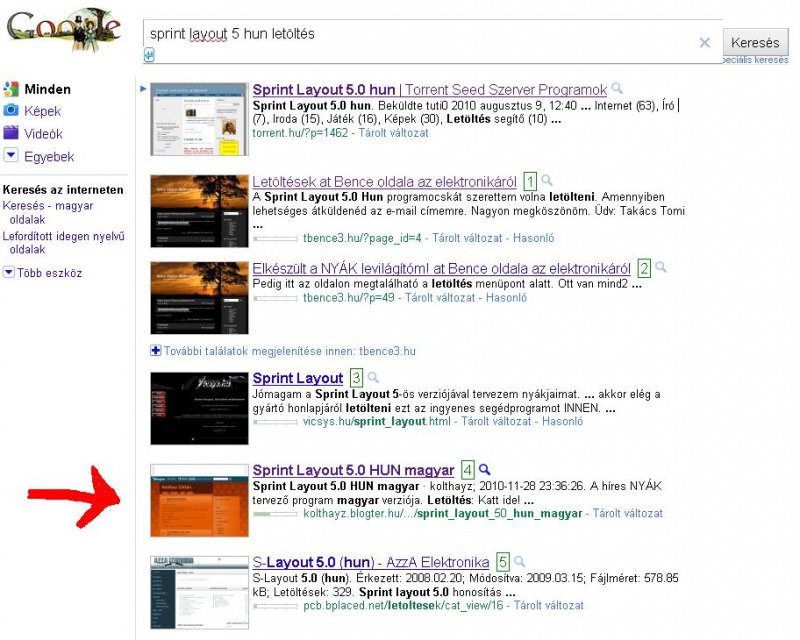Screen dimensions: 800x640
Task: Preview magnifier for Letöltések at Bence result
Action: [547, 180]
